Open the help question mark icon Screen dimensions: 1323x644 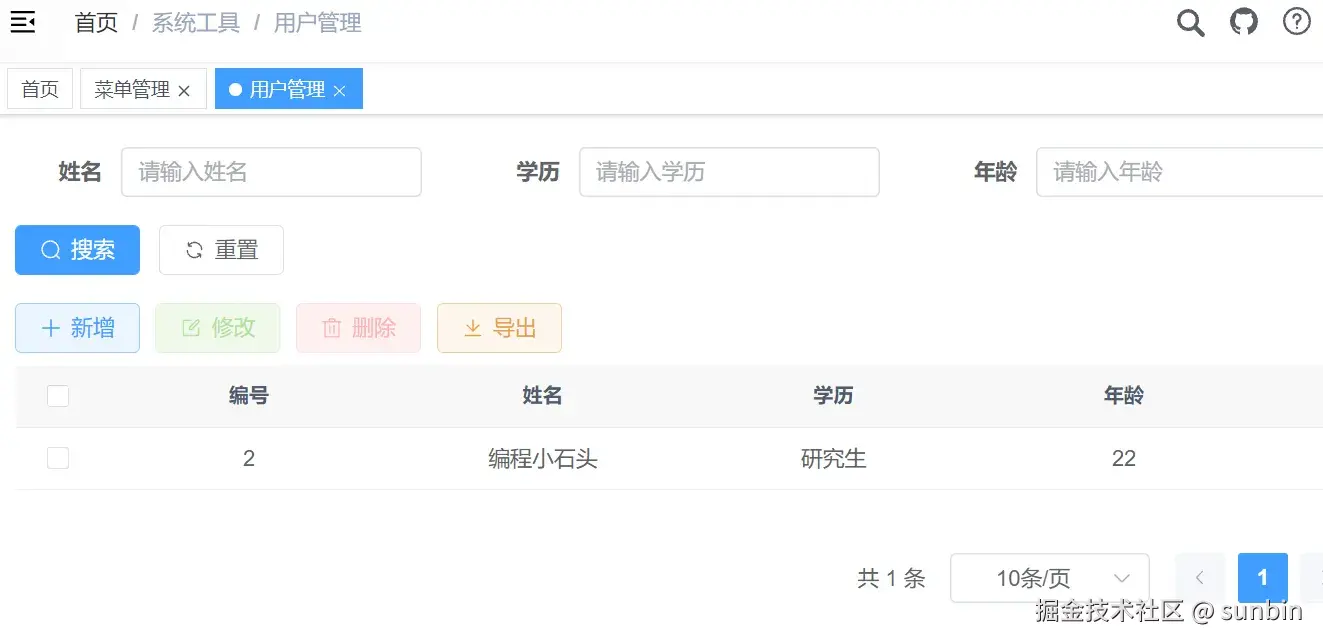(1297, 22)
